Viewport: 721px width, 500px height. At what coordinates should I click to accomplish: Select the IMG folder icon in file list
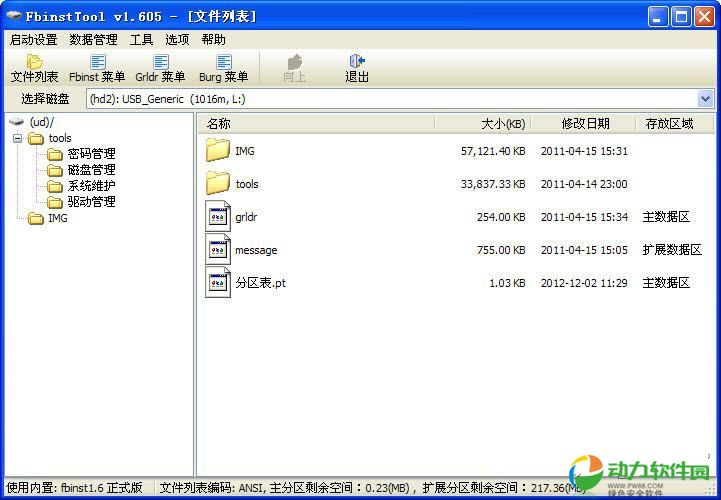pyautogui.click(x=218, y=151)
